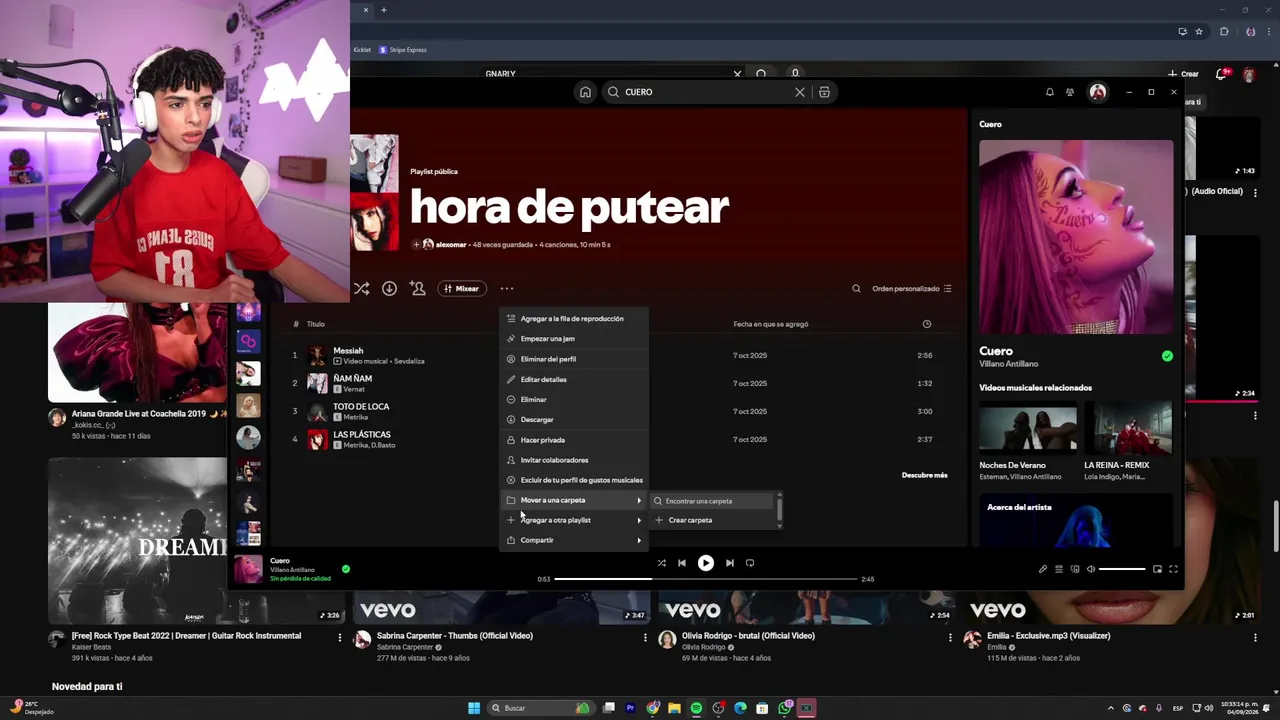The image size is (1280, 720).
Task: Expand the 'Mover a una carpeta' submenu
Action: [574, 500]
